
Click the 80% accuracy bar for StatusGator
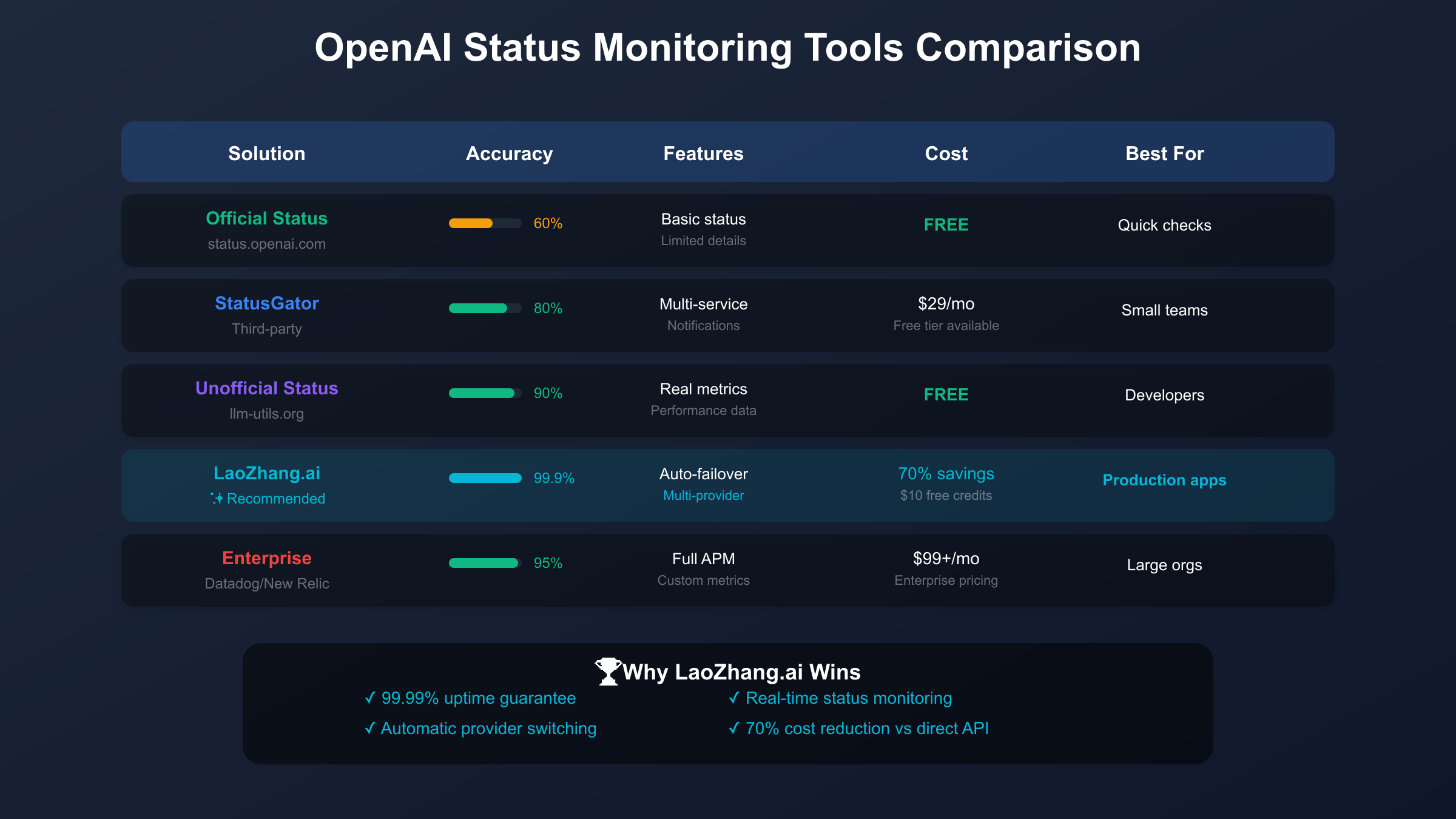[x=485, y=308]
